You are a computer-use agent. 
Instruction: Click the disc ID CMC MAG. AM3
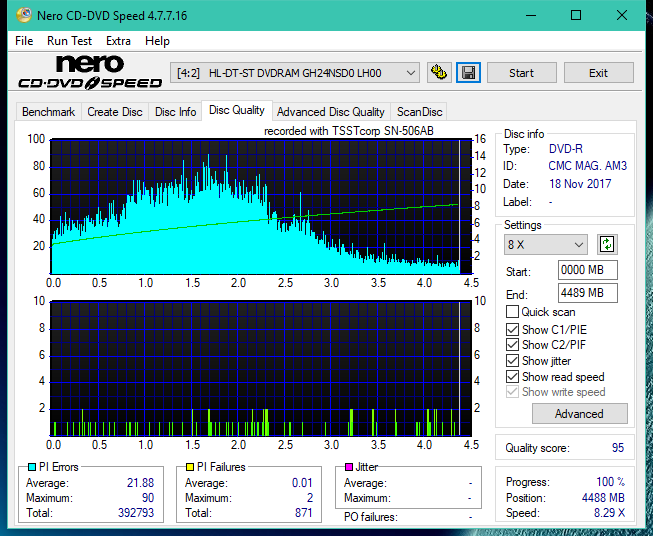(x=587, y=166)
